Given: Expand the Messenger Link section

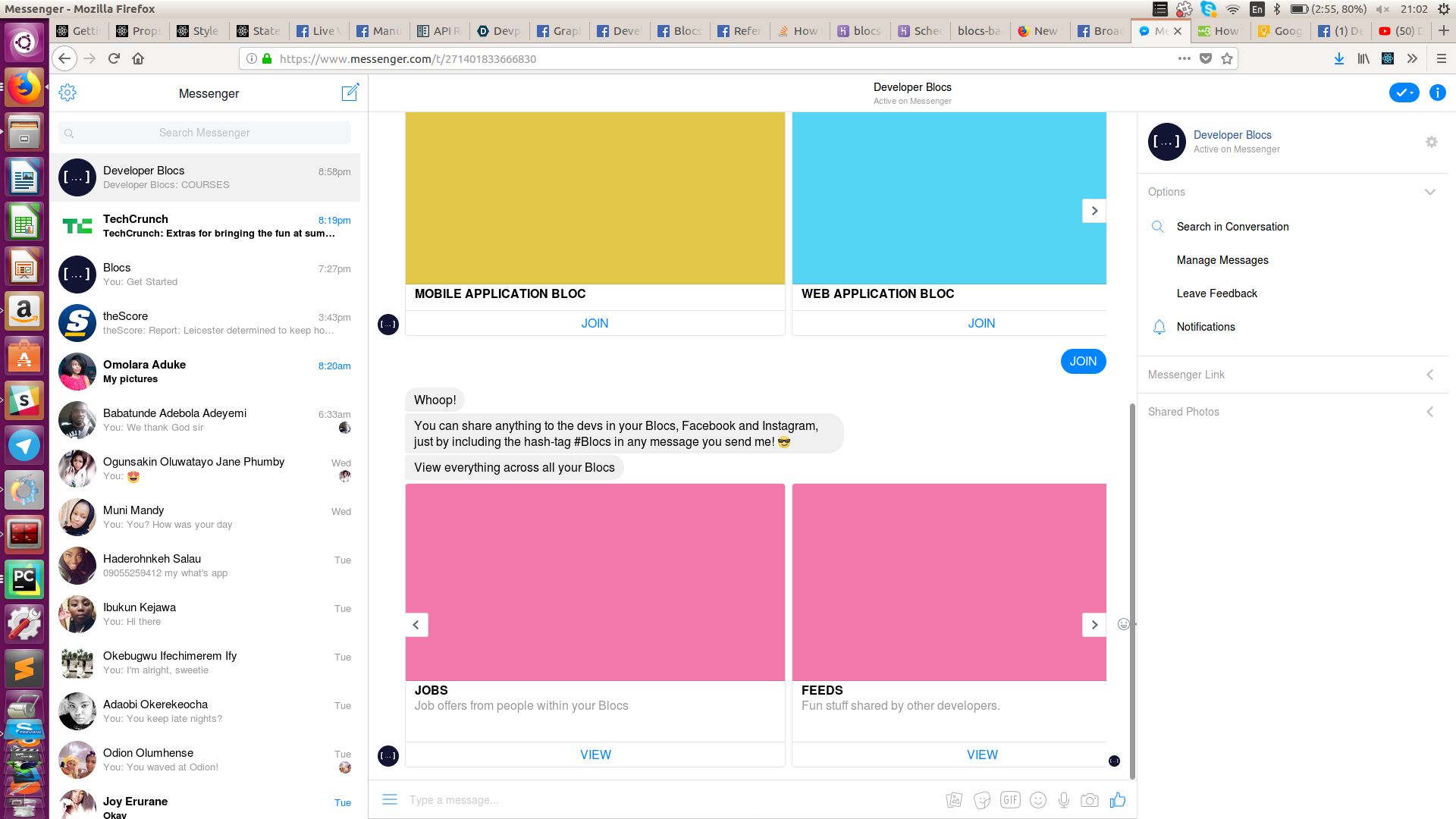Looking at the screenshot, I should point(1429,375).
